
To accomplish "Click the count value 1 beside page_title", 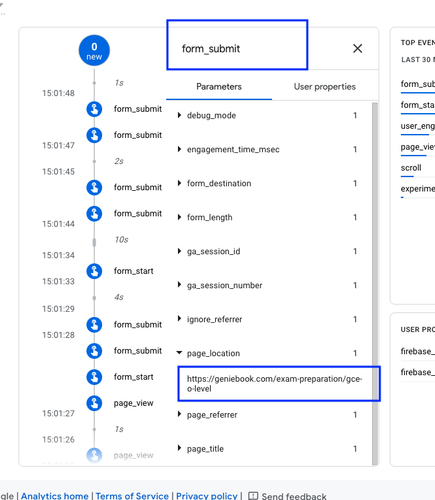I will click(x=355, y=449).
